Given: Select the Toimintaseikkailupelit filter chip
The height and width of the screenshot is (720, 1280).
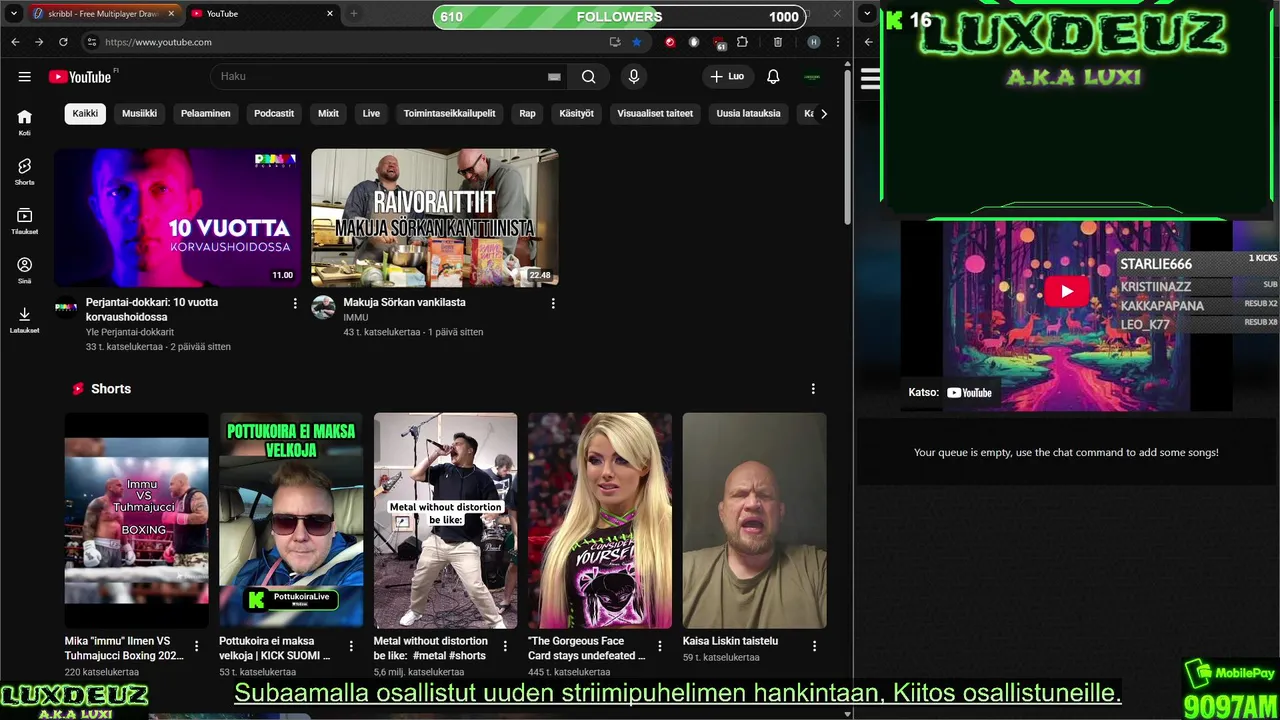Looking at the screenshot, I should click(449, 113).
